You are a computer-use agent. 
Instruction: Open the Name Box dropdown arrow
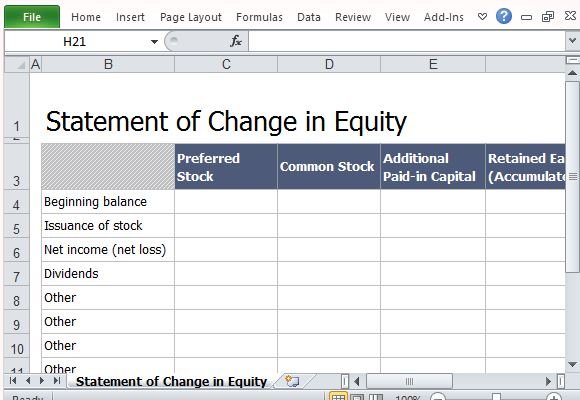[x=154, y=42]
